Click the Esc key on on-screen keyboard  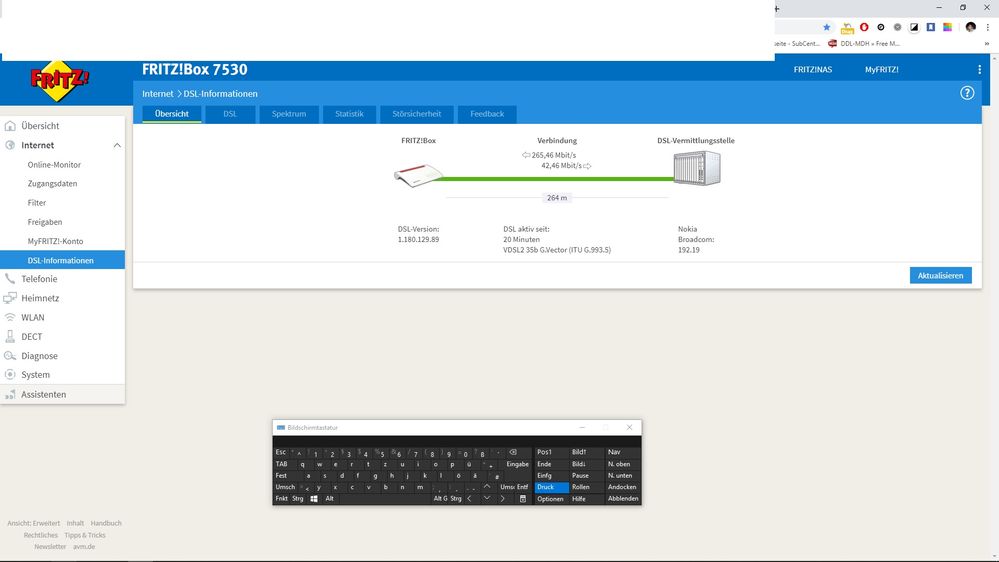coord(281,452)
